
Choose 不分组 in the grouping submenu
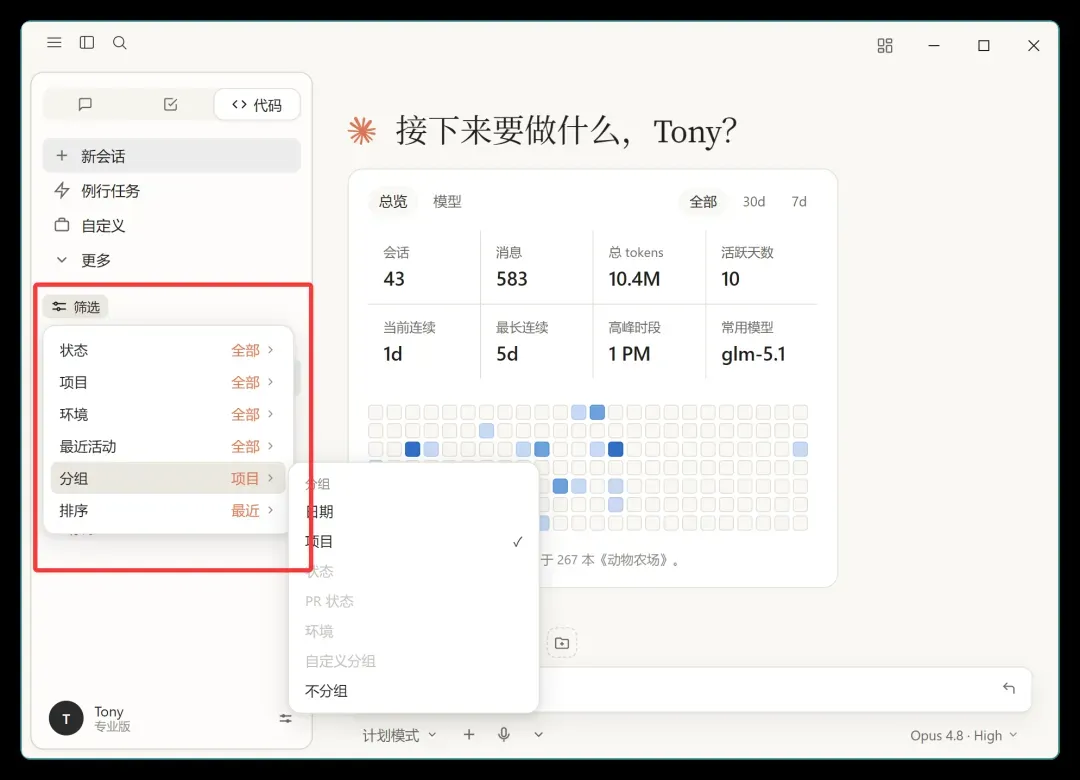[x=413, y=691]
